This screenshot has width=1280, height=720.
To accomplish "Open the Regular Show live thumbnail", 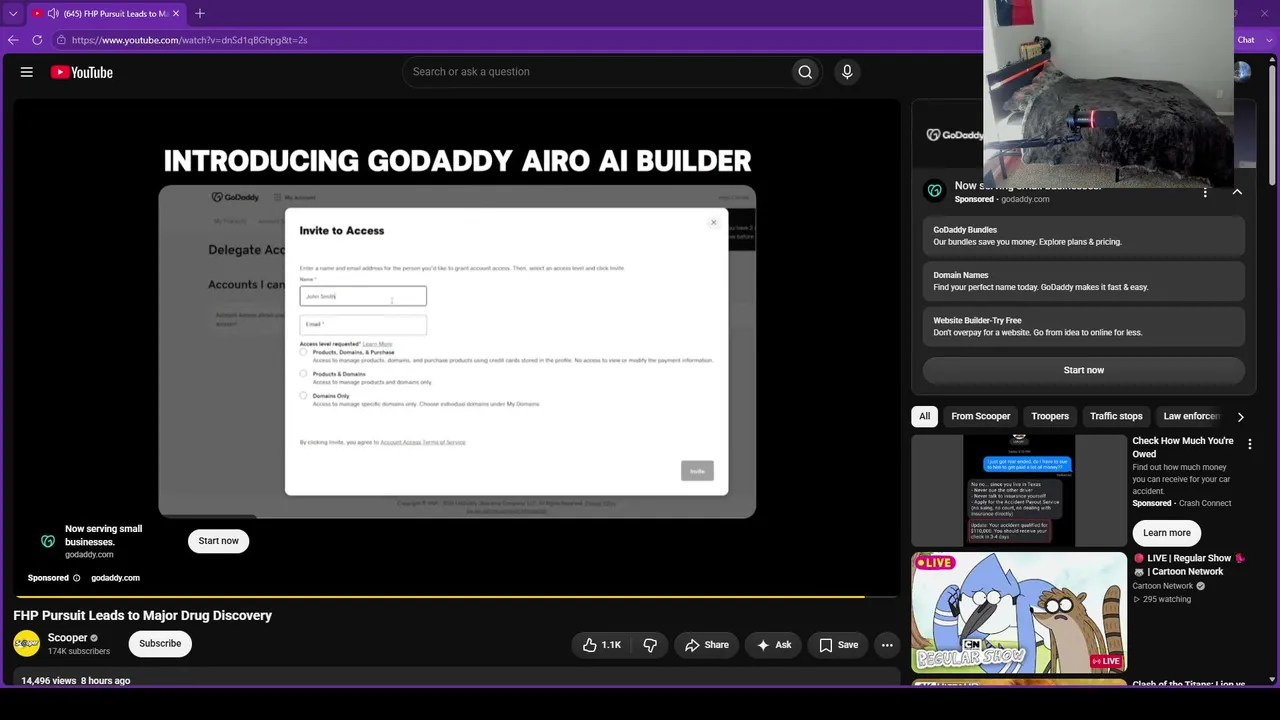I will 1018,612.
